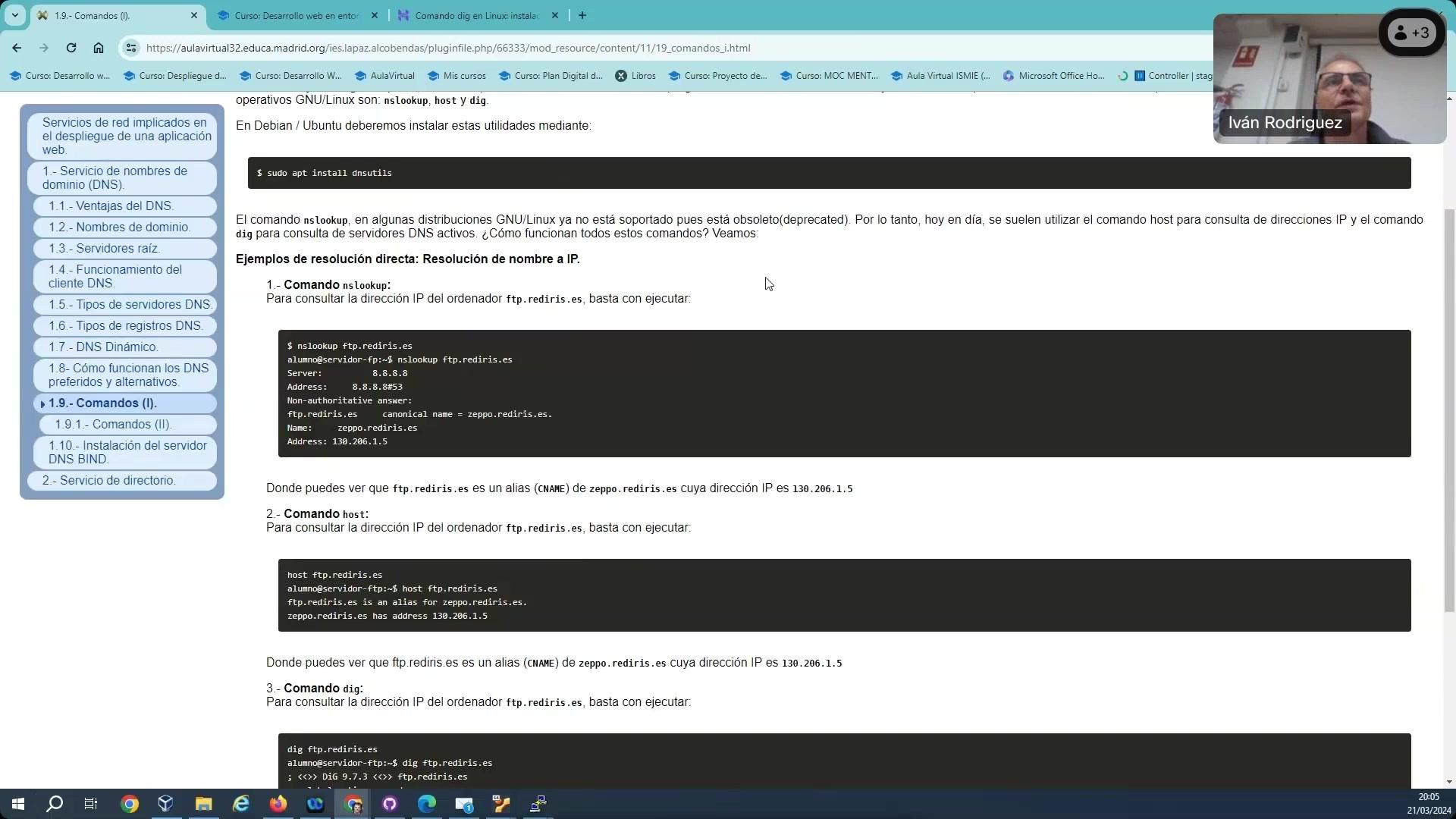Click the page vertical scrollbar thumb
Screen dimensions: 1456x819
pyautogui.click(x=1449, y=409)
